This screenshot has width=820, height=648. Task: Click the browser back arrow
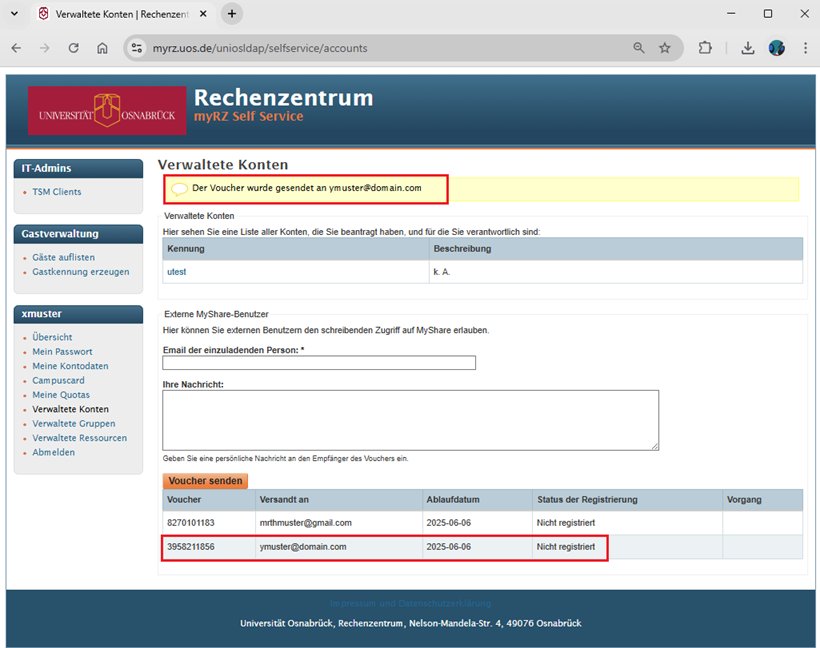coord(17,48)
